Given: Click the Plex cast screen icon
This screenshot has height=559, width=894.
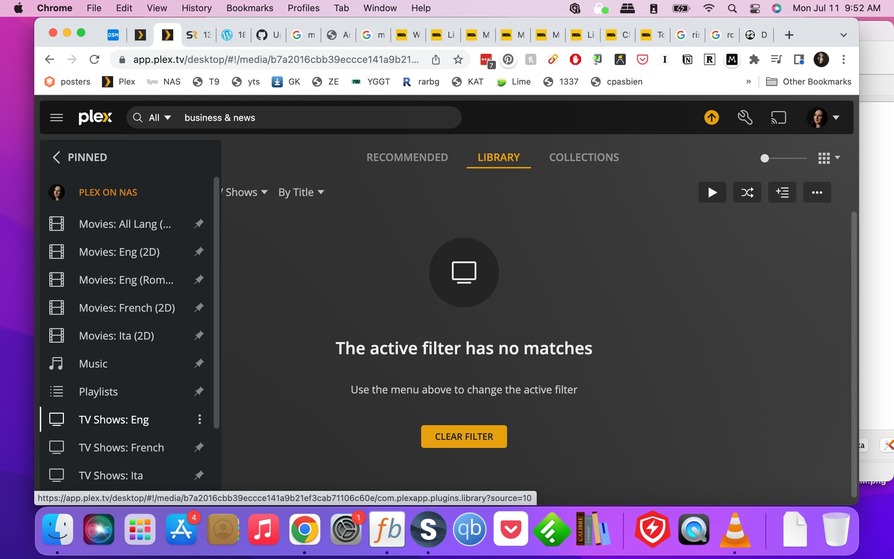Looking at the screenshot, I should [x=778, y=118].
